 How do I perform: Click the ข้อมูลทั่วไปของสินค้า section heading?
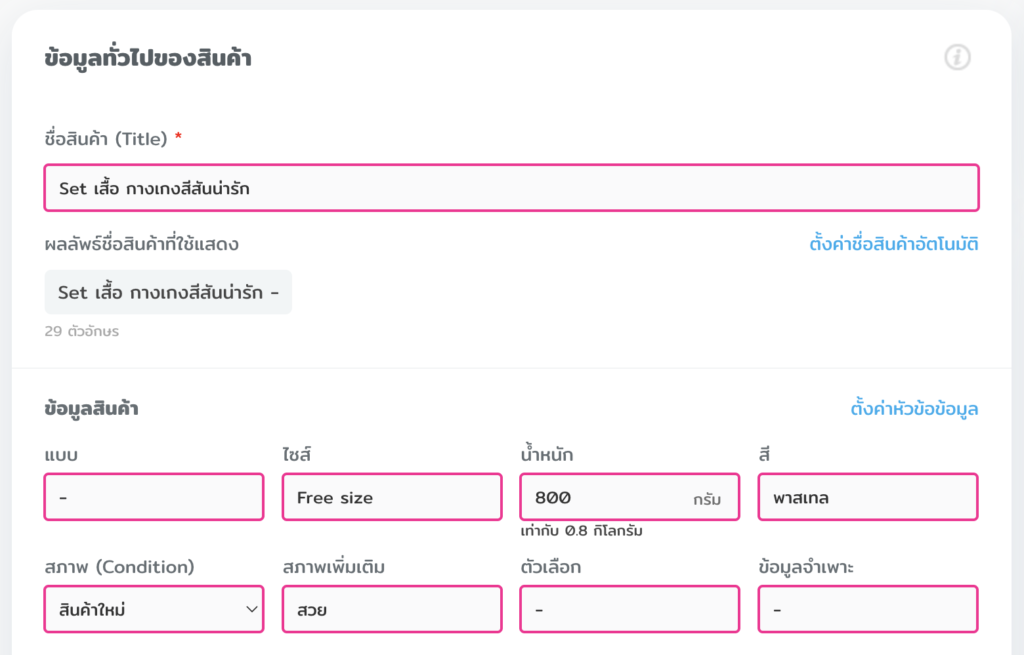147,59
